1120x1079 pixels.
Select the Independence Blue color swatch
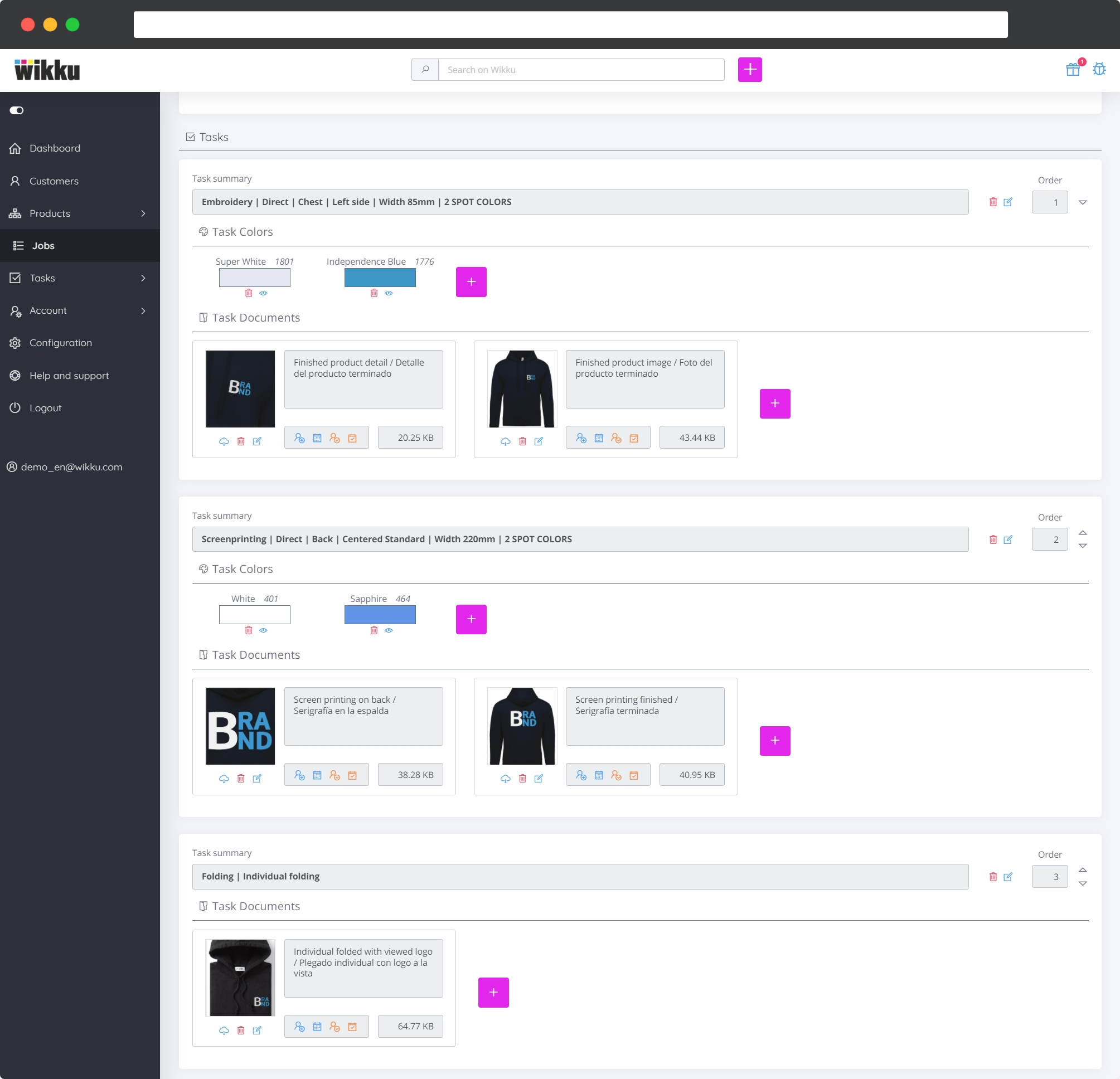click(380, 278)
